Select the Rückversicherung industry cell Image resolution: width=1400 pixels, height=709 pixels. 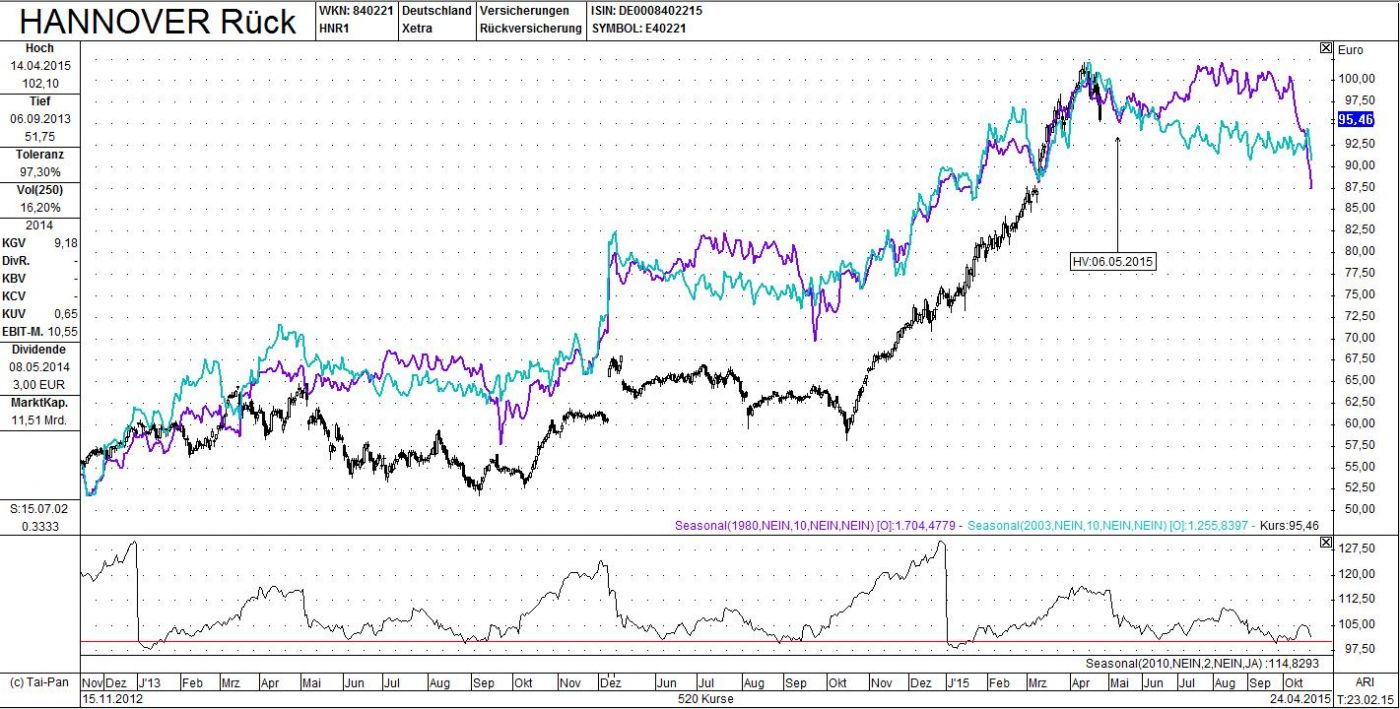(x=530, y=29)
